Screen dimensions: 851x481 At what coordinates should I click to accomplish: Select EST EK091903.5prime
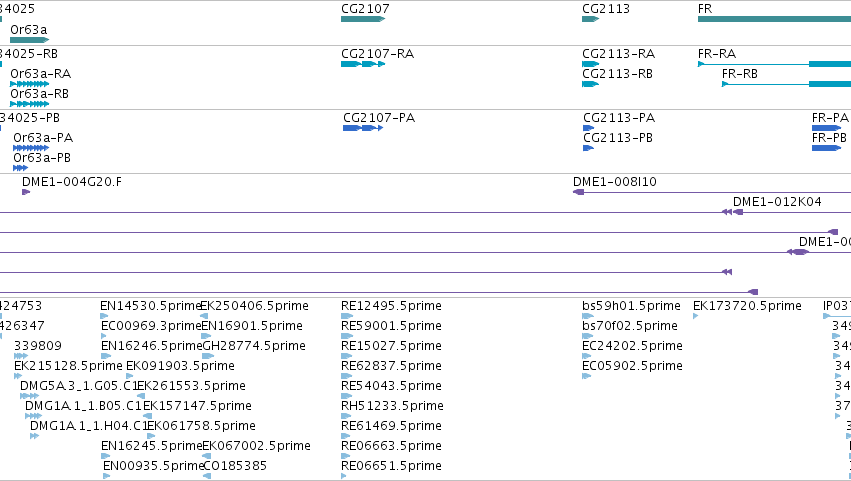pyautogui.click(x=130, y=376)
